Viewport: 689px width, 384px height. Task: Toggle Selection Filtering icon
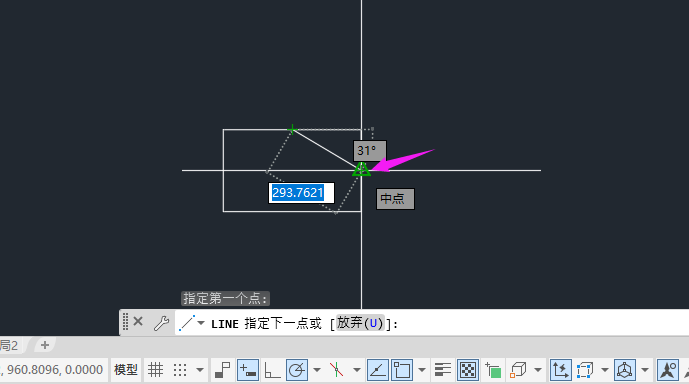tap(585, 370)
